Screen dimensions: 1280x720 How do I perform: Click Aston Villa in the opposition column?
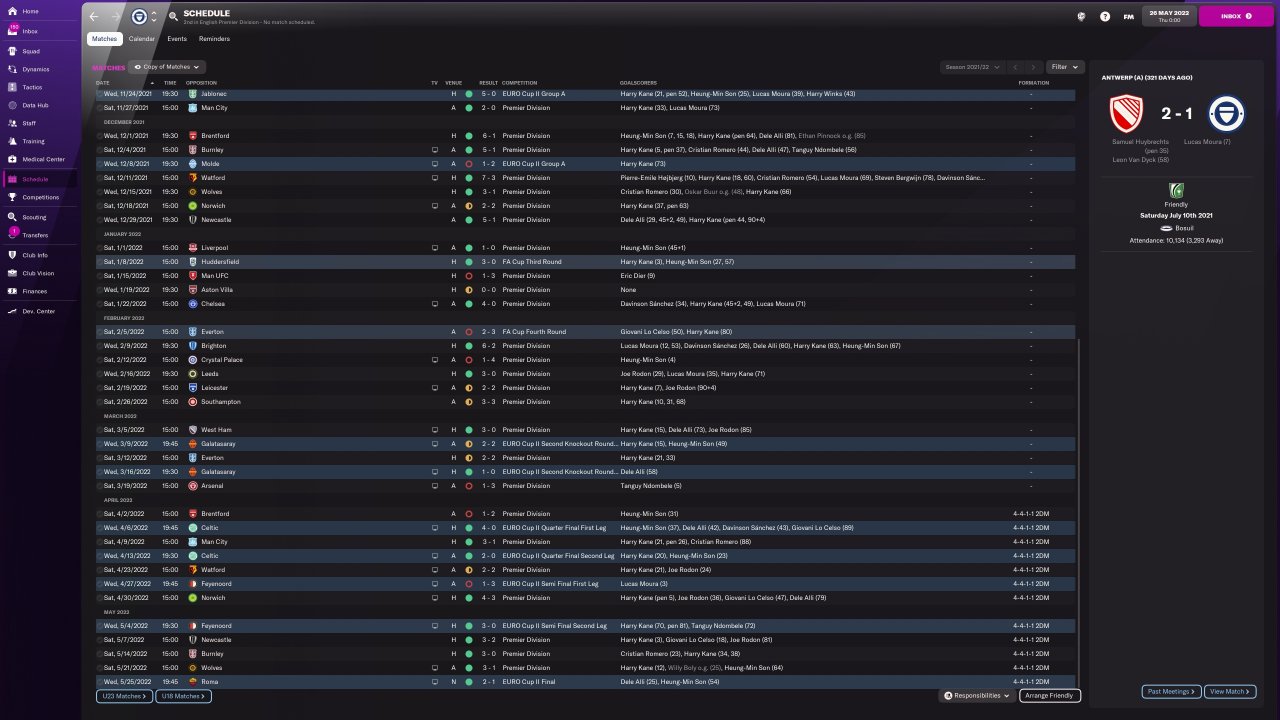pos(217,290)
